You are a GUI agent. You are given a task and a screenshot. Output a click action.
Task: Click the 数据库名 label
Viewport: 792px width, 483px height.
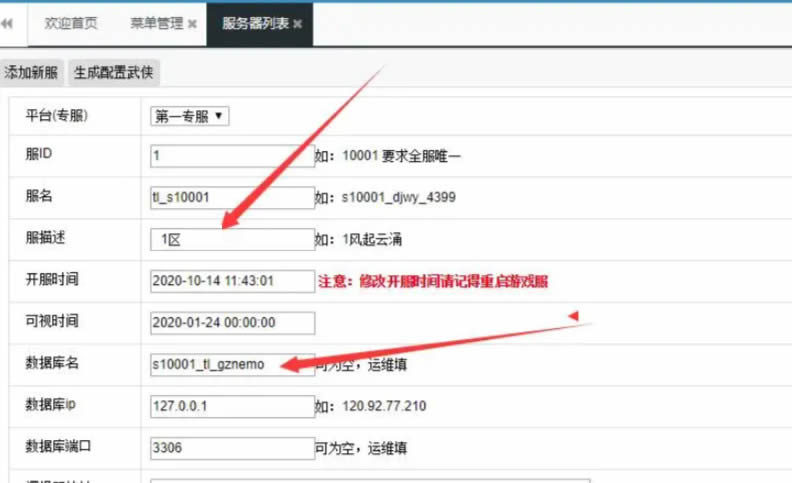pos(52,363)
